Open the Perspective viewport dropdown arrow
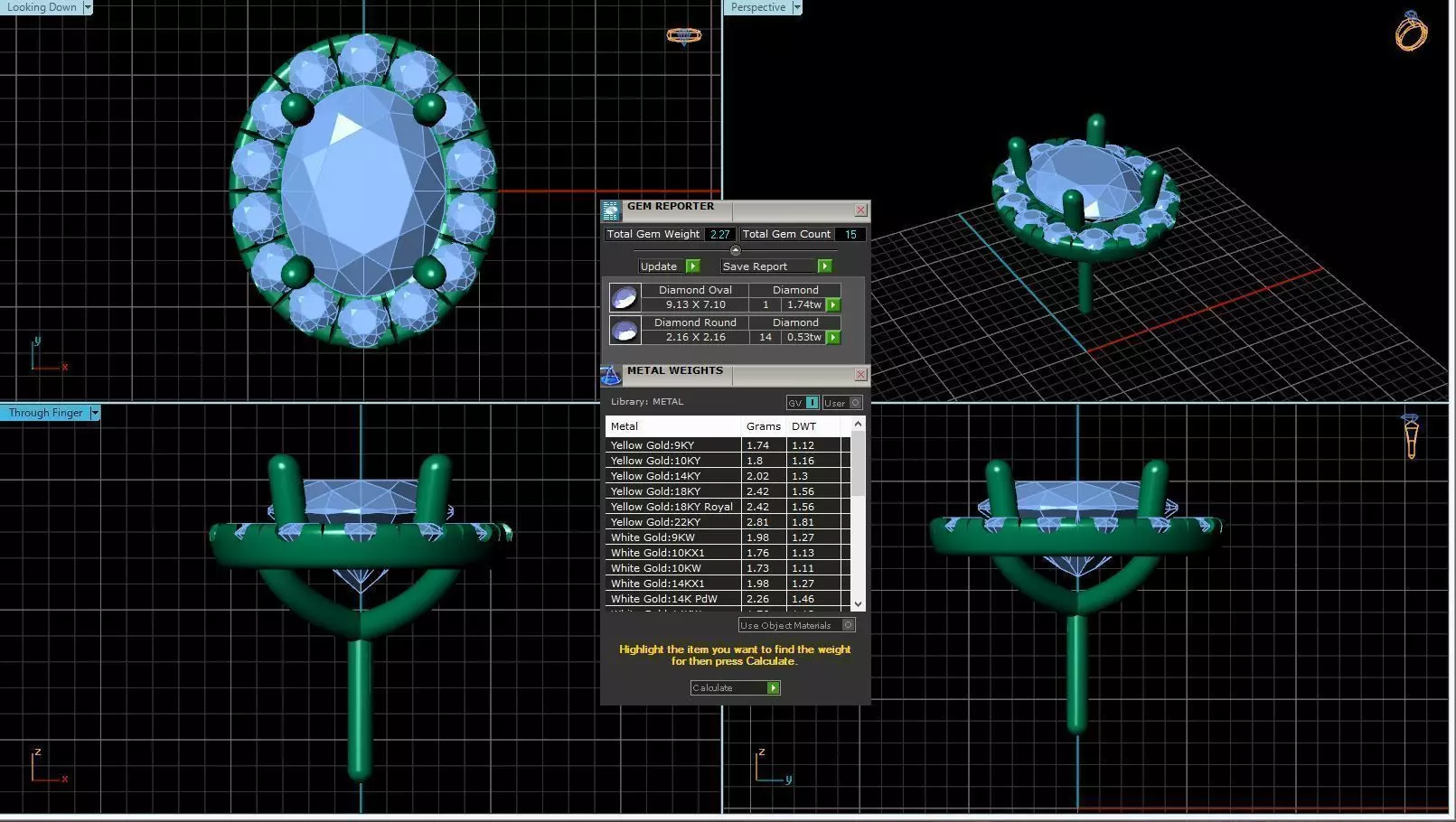 tap(796, 7)
